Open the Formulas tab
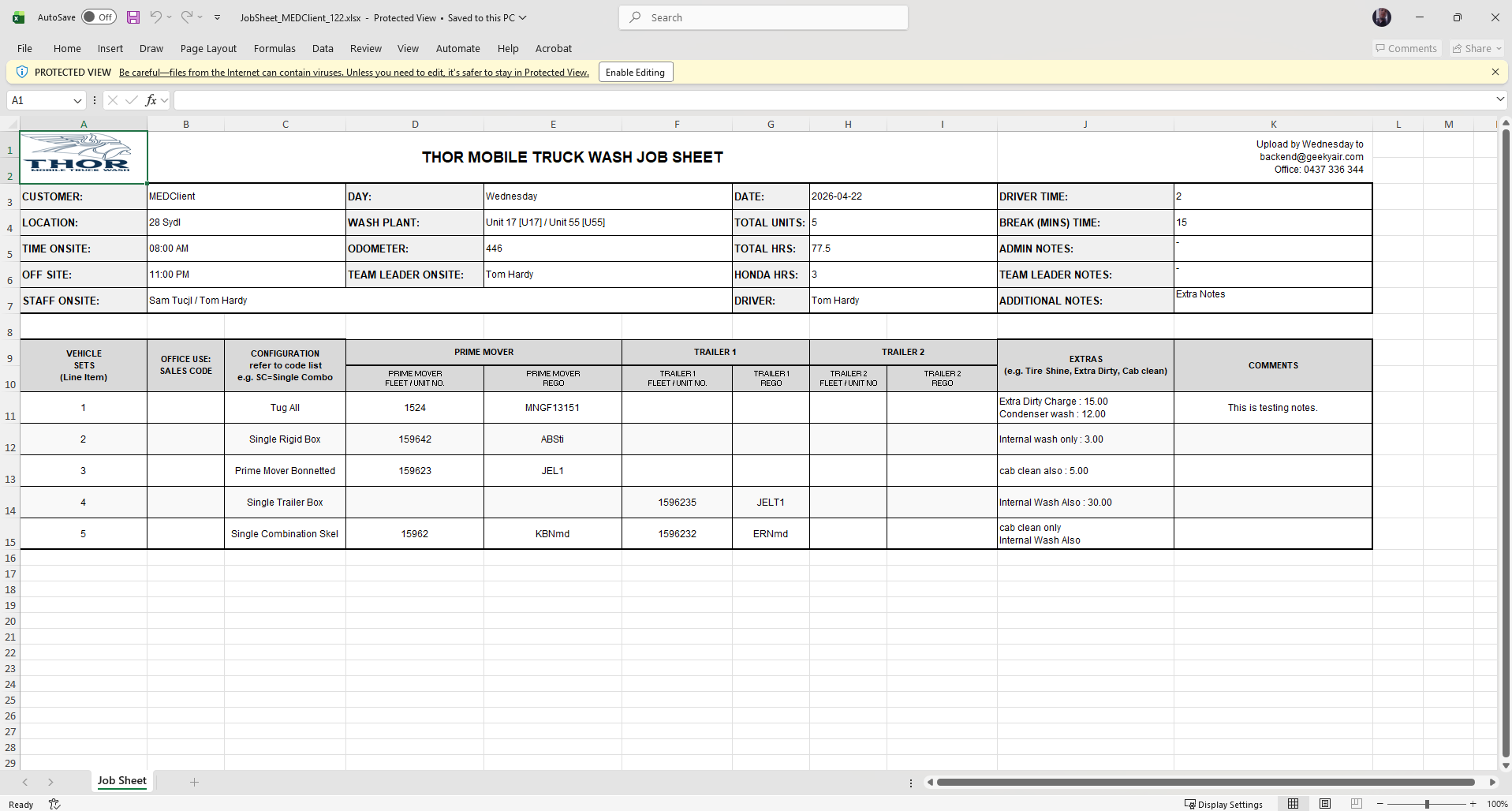The width and height of the screenshot is (1512, 811). click(x=274, y=48)
